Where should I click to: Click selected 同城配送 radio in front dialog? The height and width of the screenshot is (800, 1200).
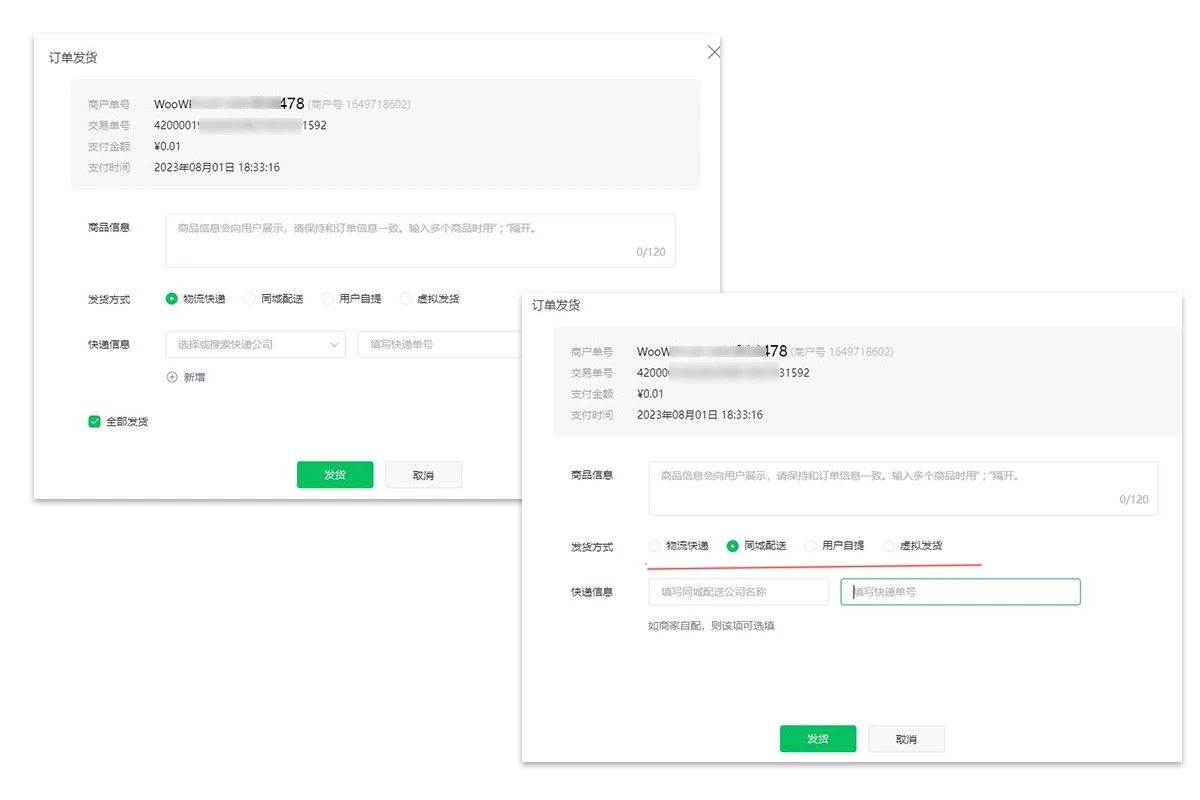(732, 546)
